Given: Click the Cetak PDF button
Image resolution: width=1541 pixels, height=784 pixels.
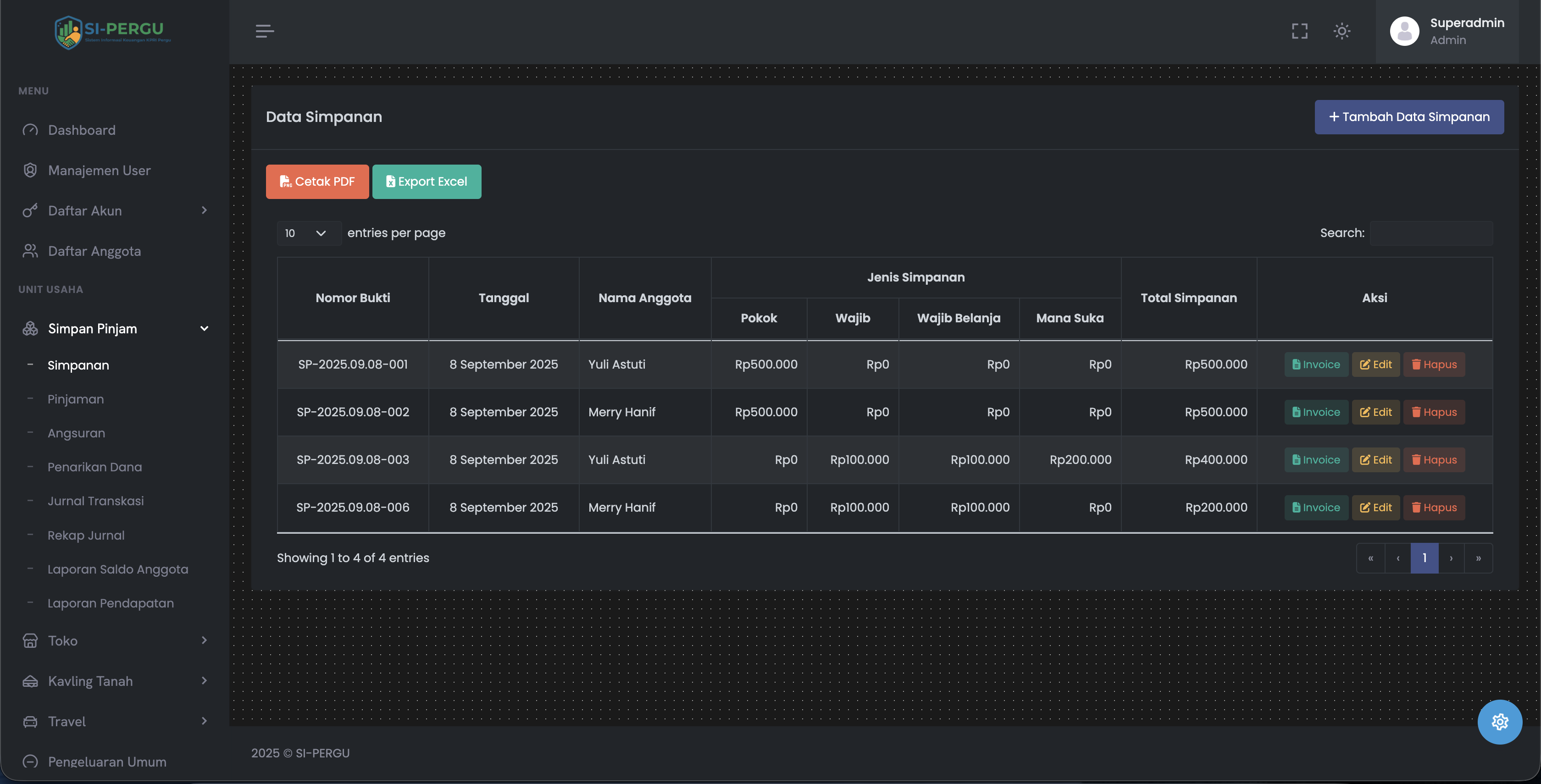Looking at the screenshot, I should (x=317, y=182).
